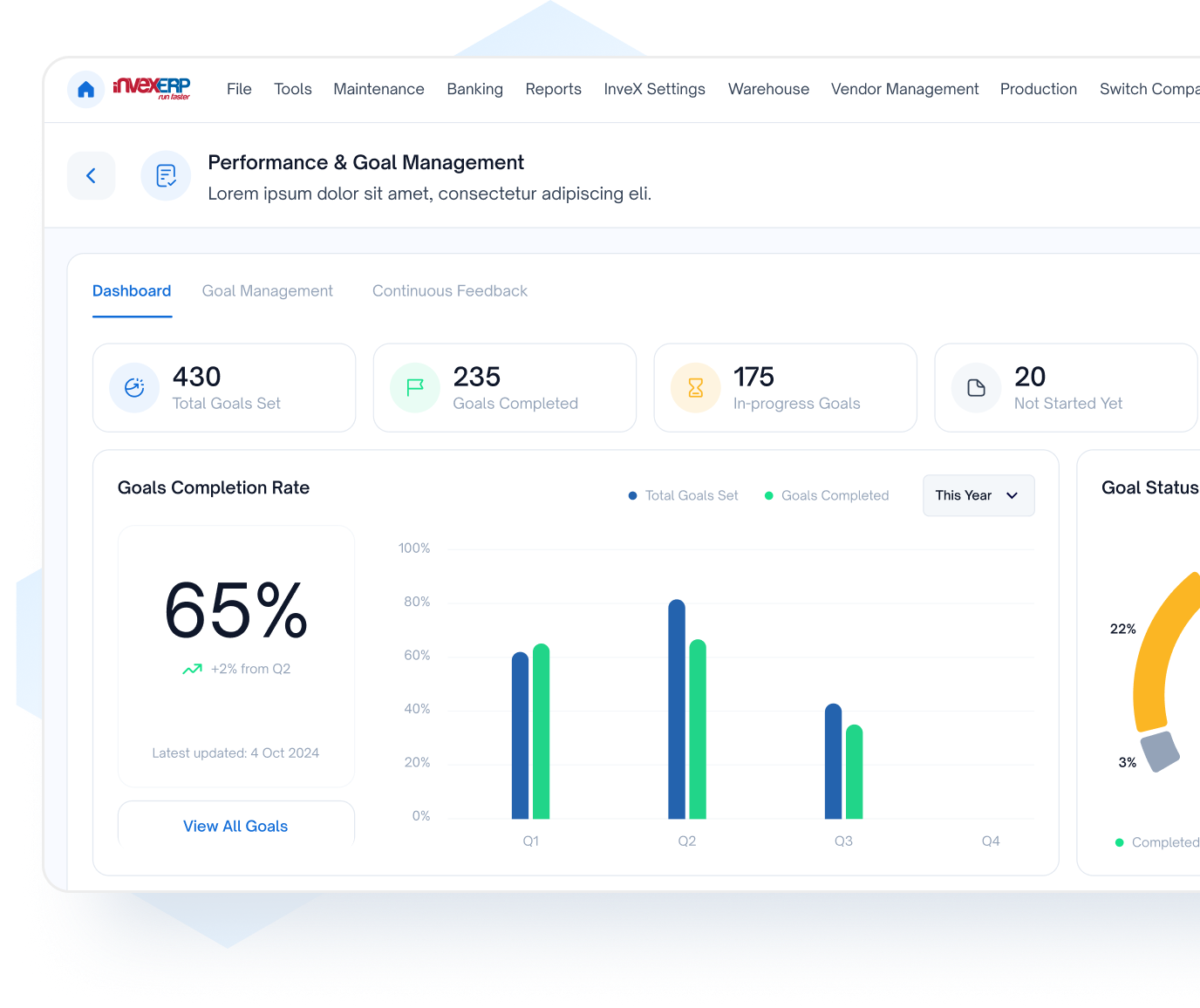Click the back arrow button
The width and height of the screenshot is (1200, 1008).
(x=92, y=175)
